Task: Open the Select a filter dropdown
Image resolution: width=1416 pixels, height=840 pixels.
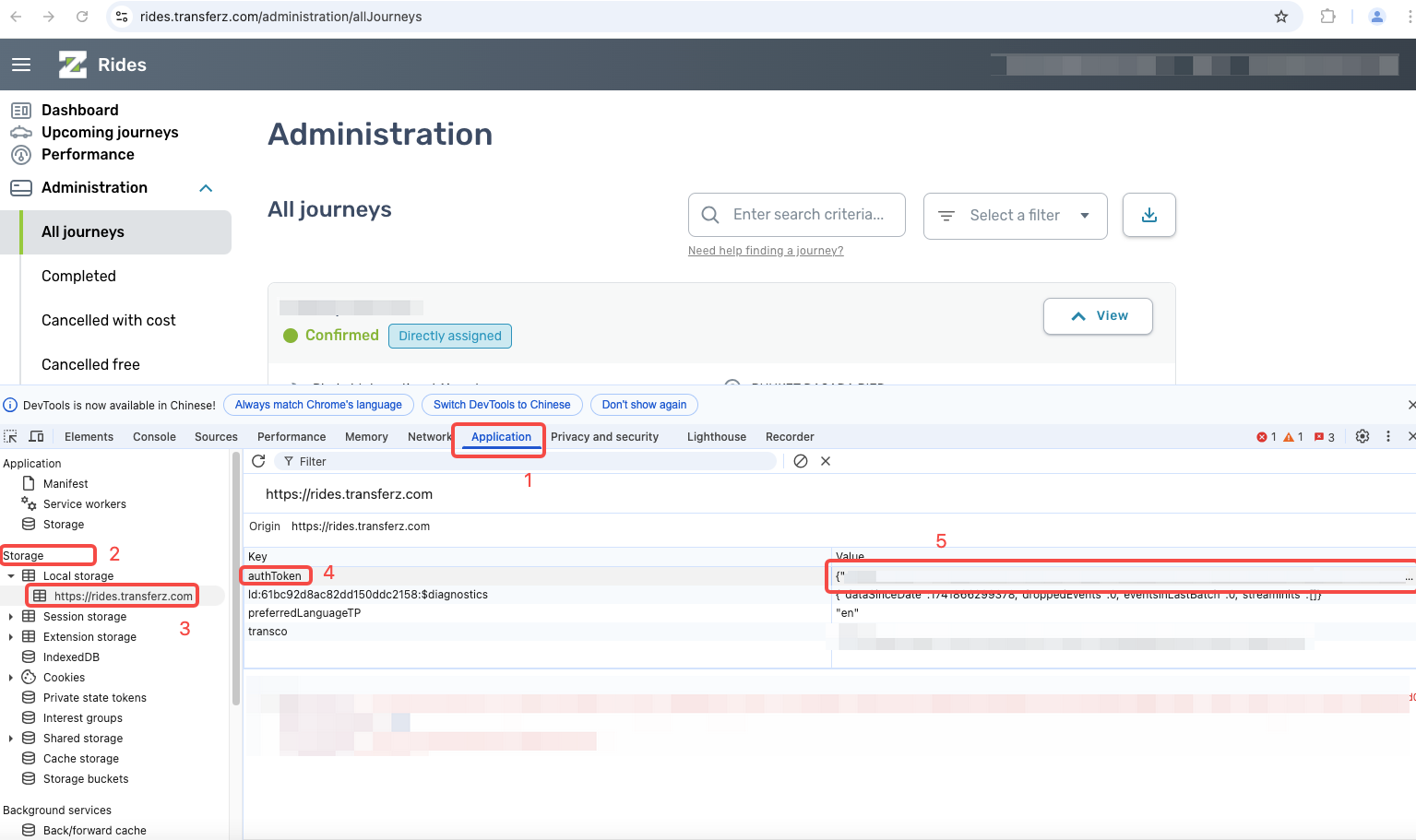Action: (1015, 215)
